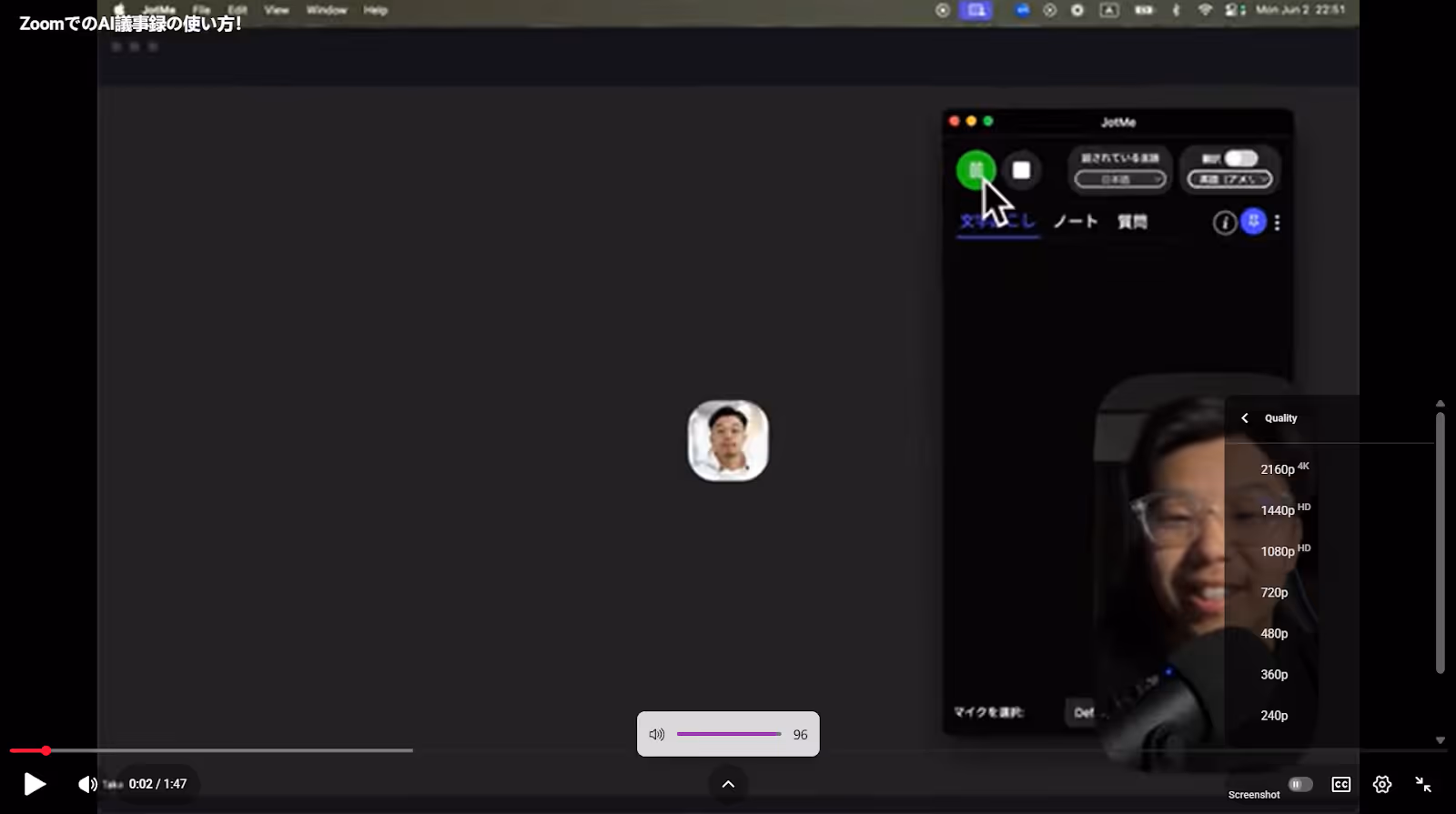Click the speaker icon in volume popup

[657, 734]
